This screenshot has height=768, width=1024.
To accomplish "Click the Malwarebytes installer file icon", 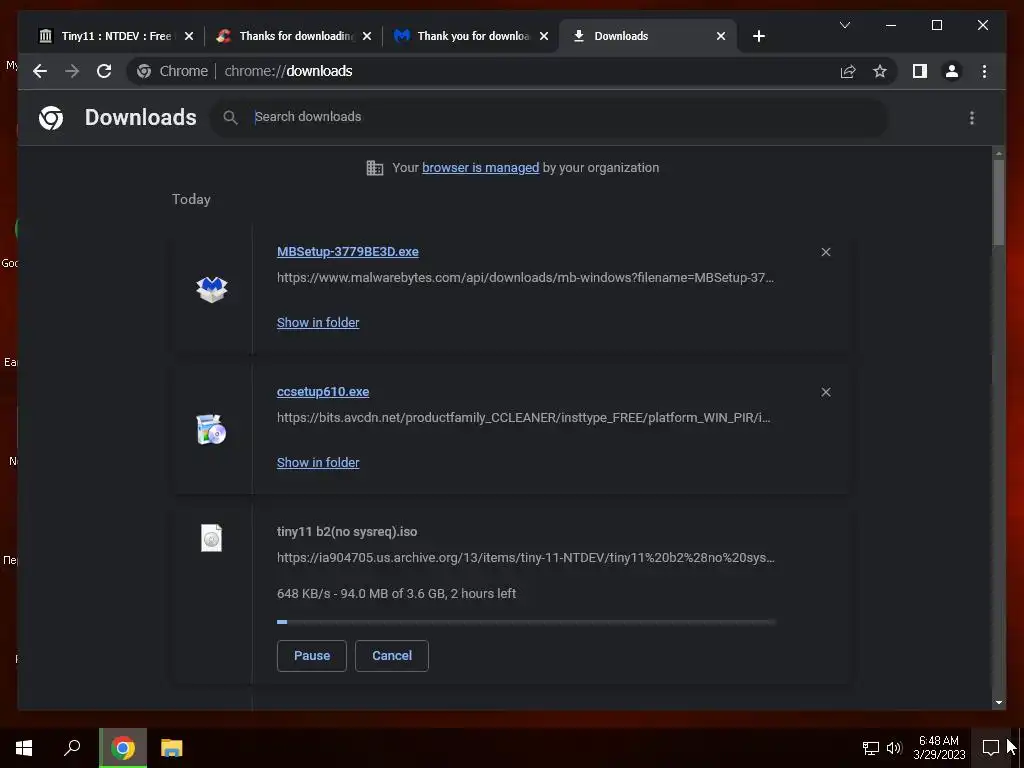I will [x=212, y=288].
